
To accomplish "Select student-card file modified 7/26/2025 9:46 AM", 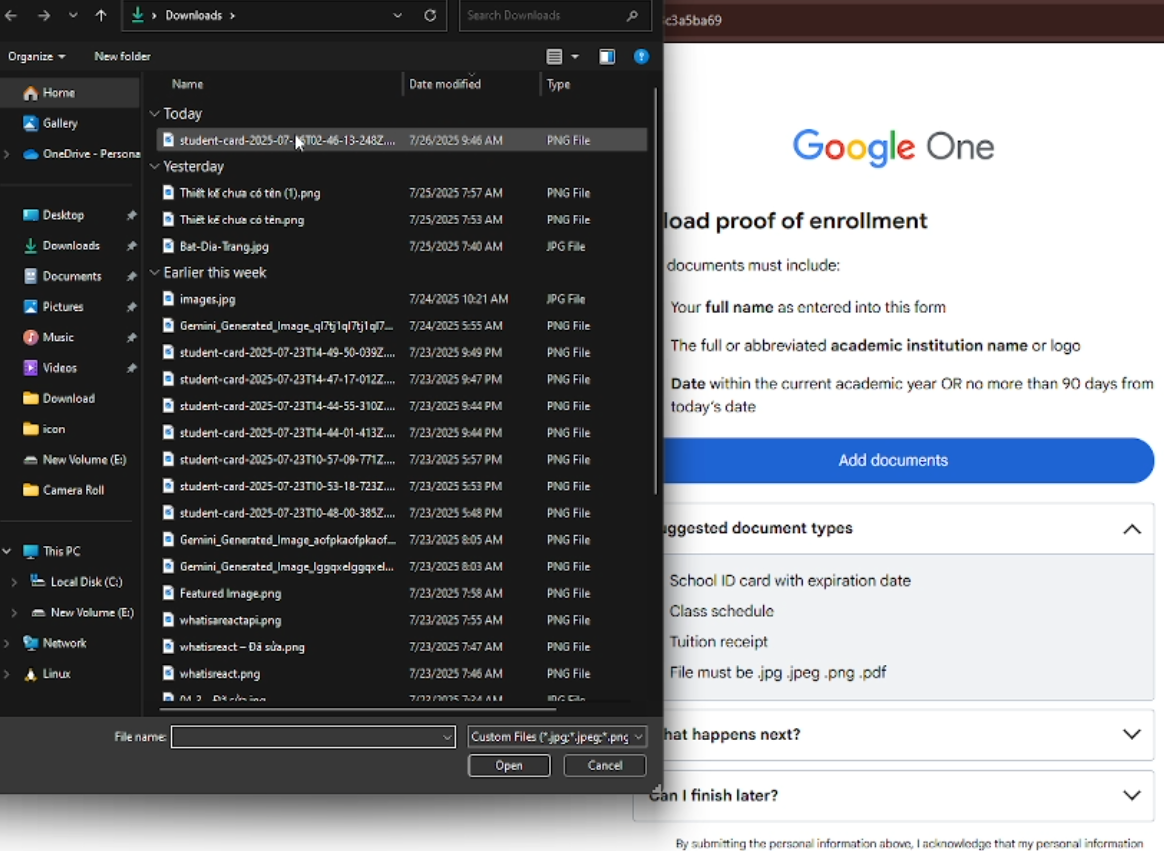I will click(402, 140).
